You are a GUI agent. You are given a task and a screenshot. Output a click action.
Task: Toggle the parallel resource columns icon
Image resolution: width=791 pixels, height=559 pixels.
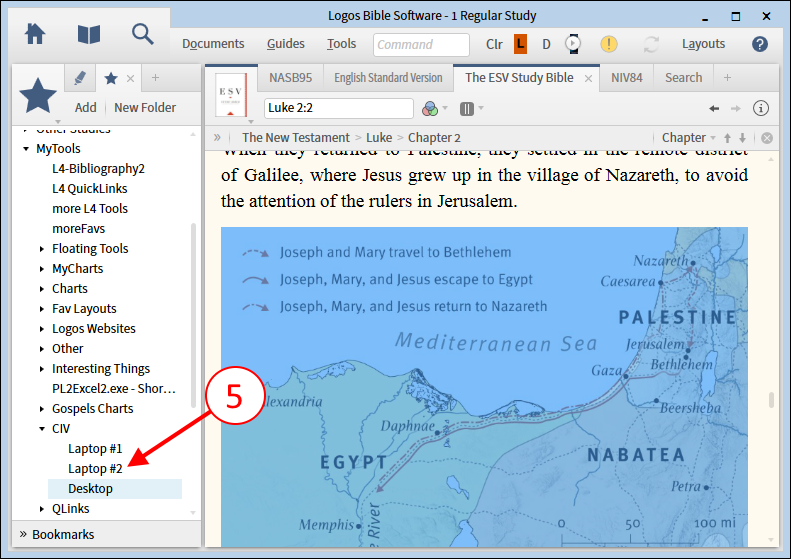(x=467, y=108)
